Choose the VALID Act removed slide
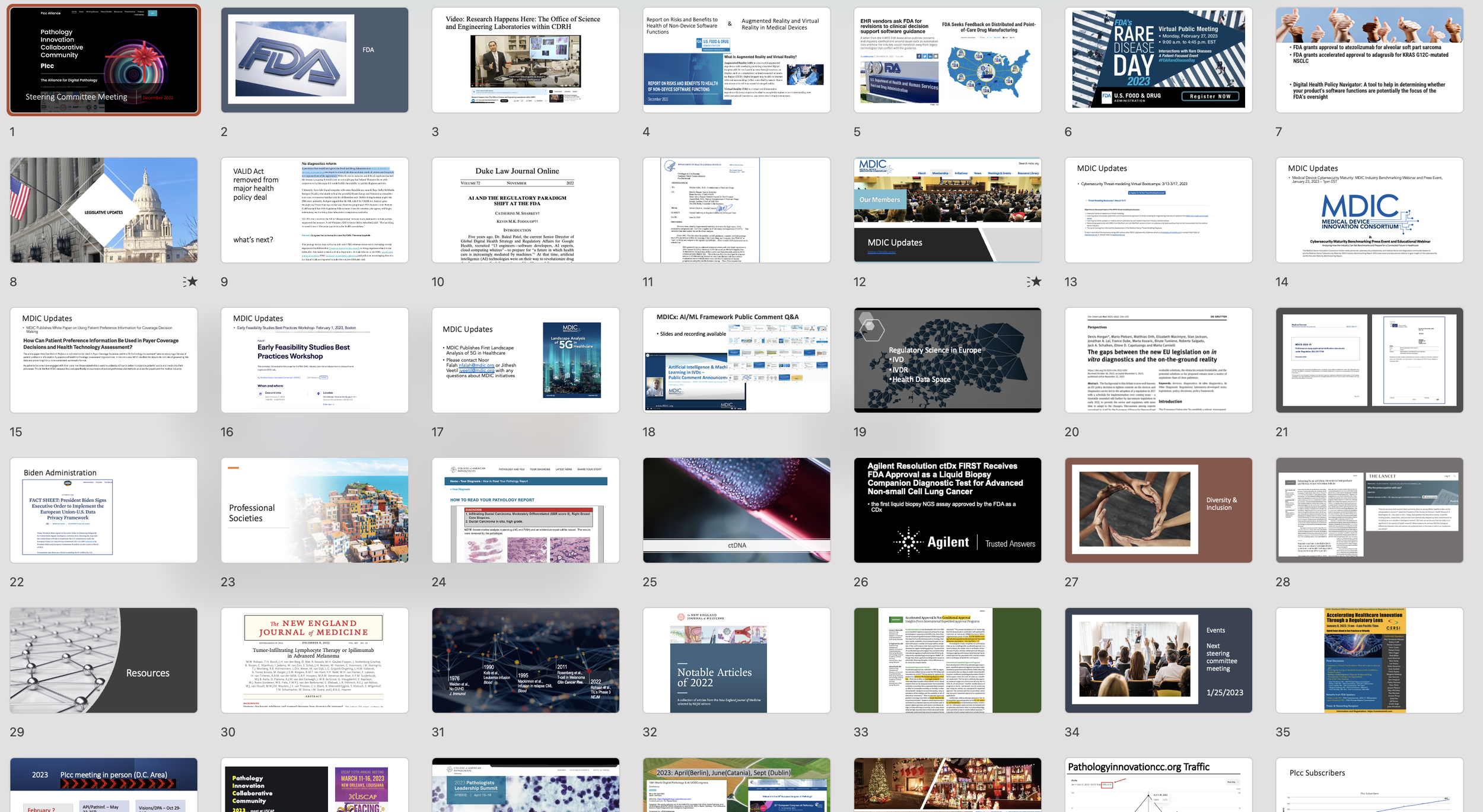 point(314,210)
